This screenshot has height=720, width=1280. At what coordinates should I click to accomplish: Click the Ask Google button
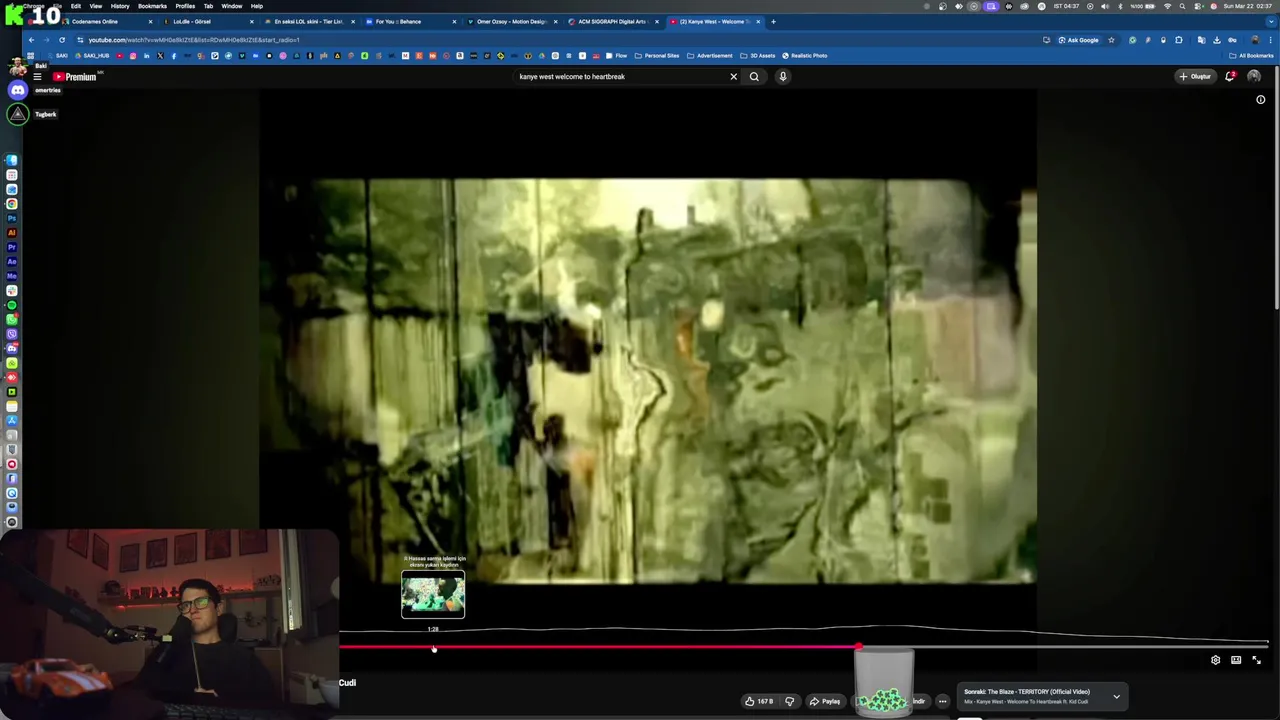click(x=1078, y=40)
